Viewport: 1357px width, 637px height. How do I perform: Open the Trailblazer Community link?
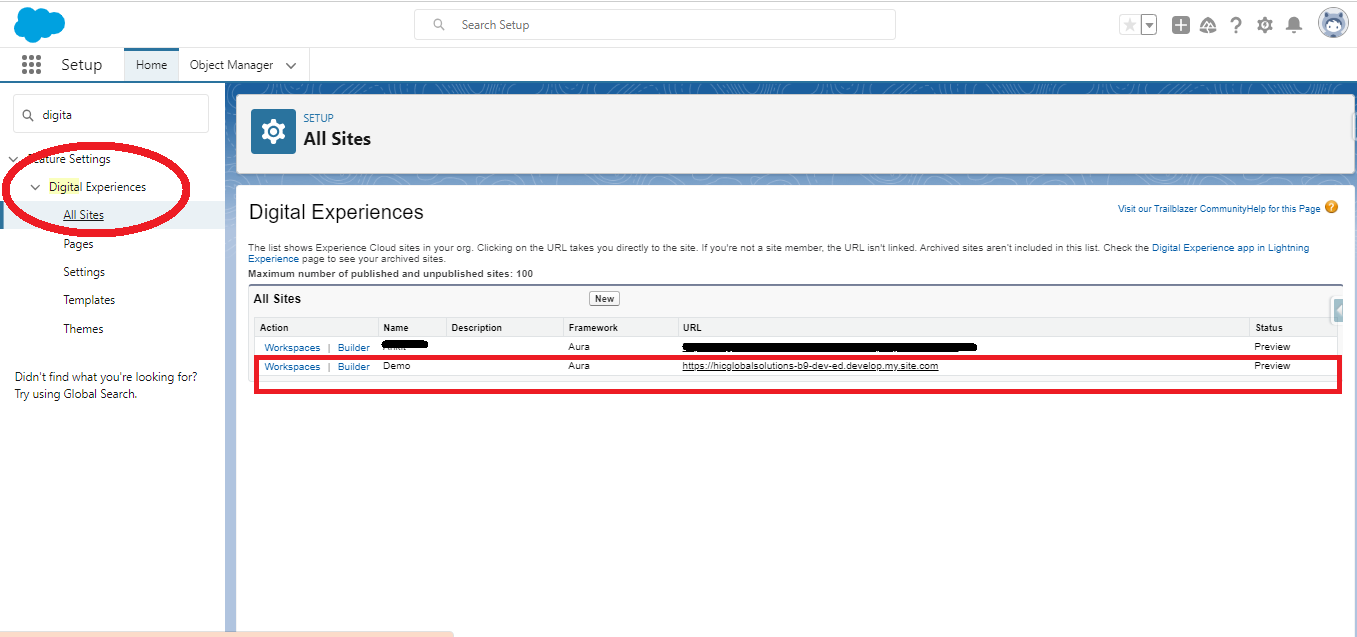pos(1181,209)
